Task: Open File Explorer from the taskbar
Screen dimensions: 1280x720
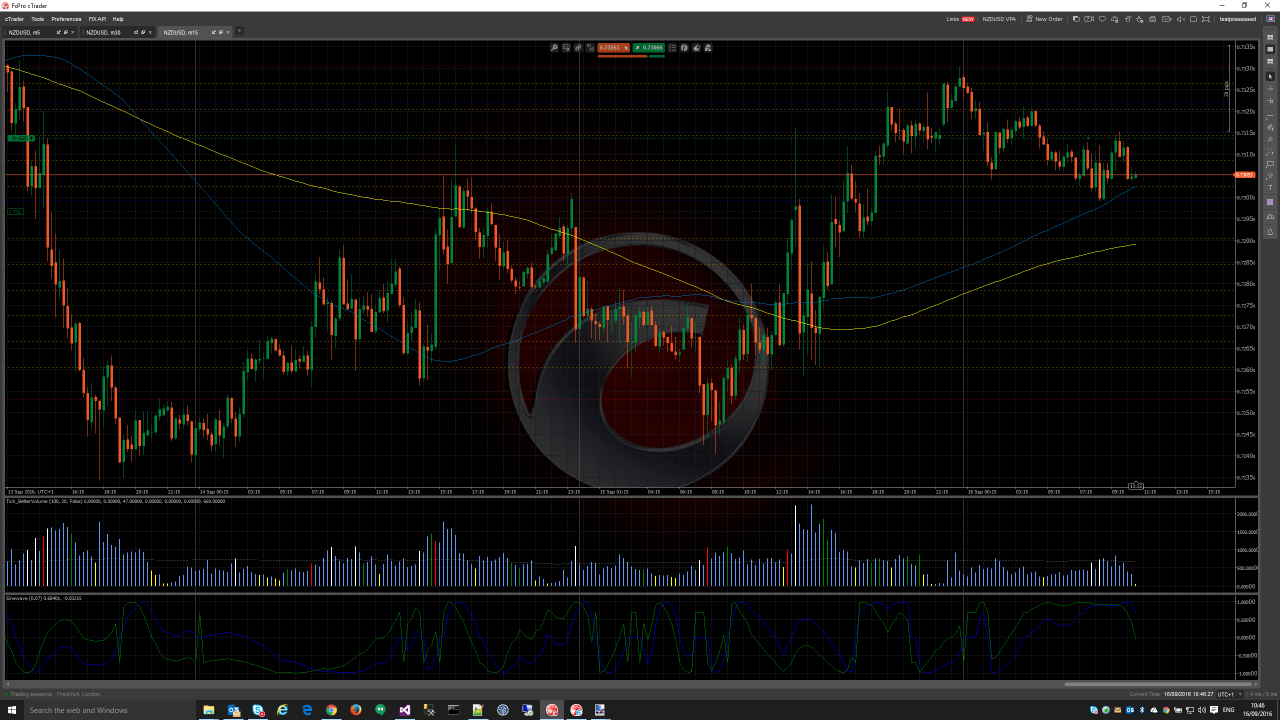Action: (209, 710)
